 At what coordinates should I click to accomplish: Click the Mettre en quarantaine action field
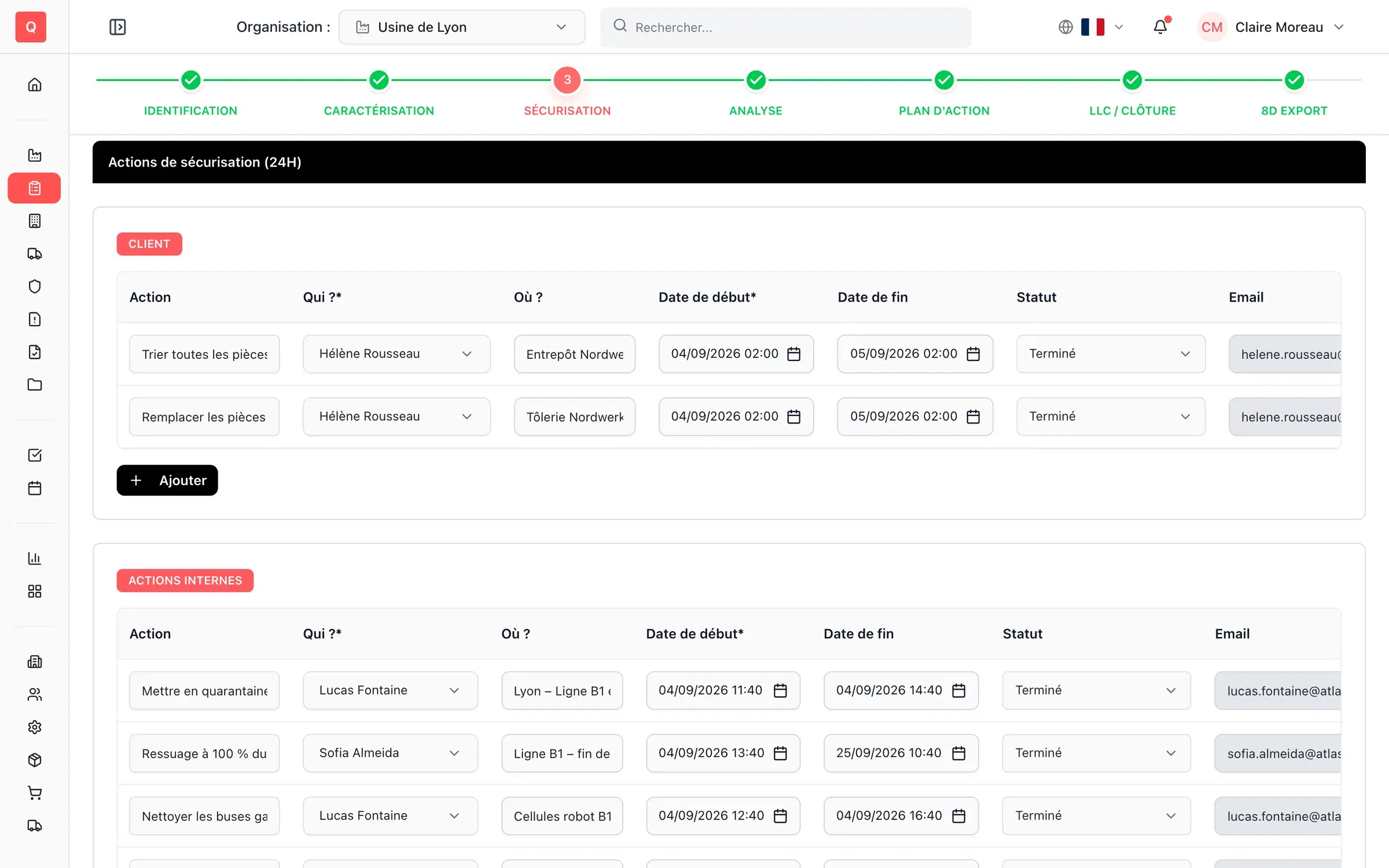[204, 690]
